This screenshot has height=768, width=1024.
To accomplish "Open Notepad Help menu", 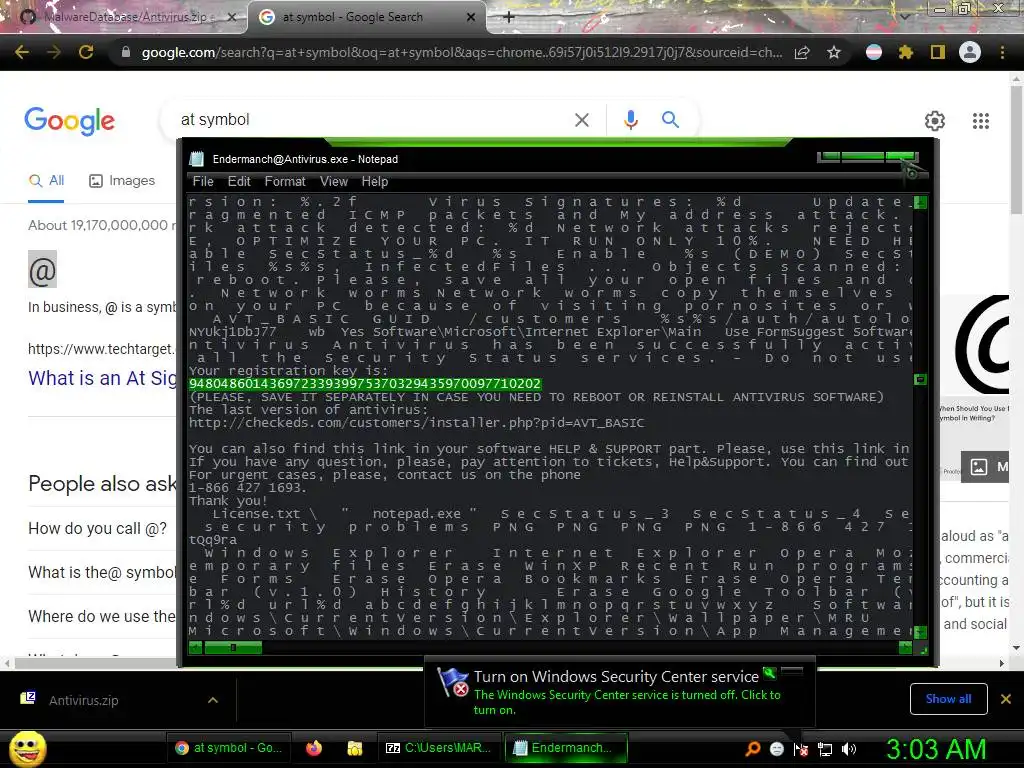I will [375, 182].
